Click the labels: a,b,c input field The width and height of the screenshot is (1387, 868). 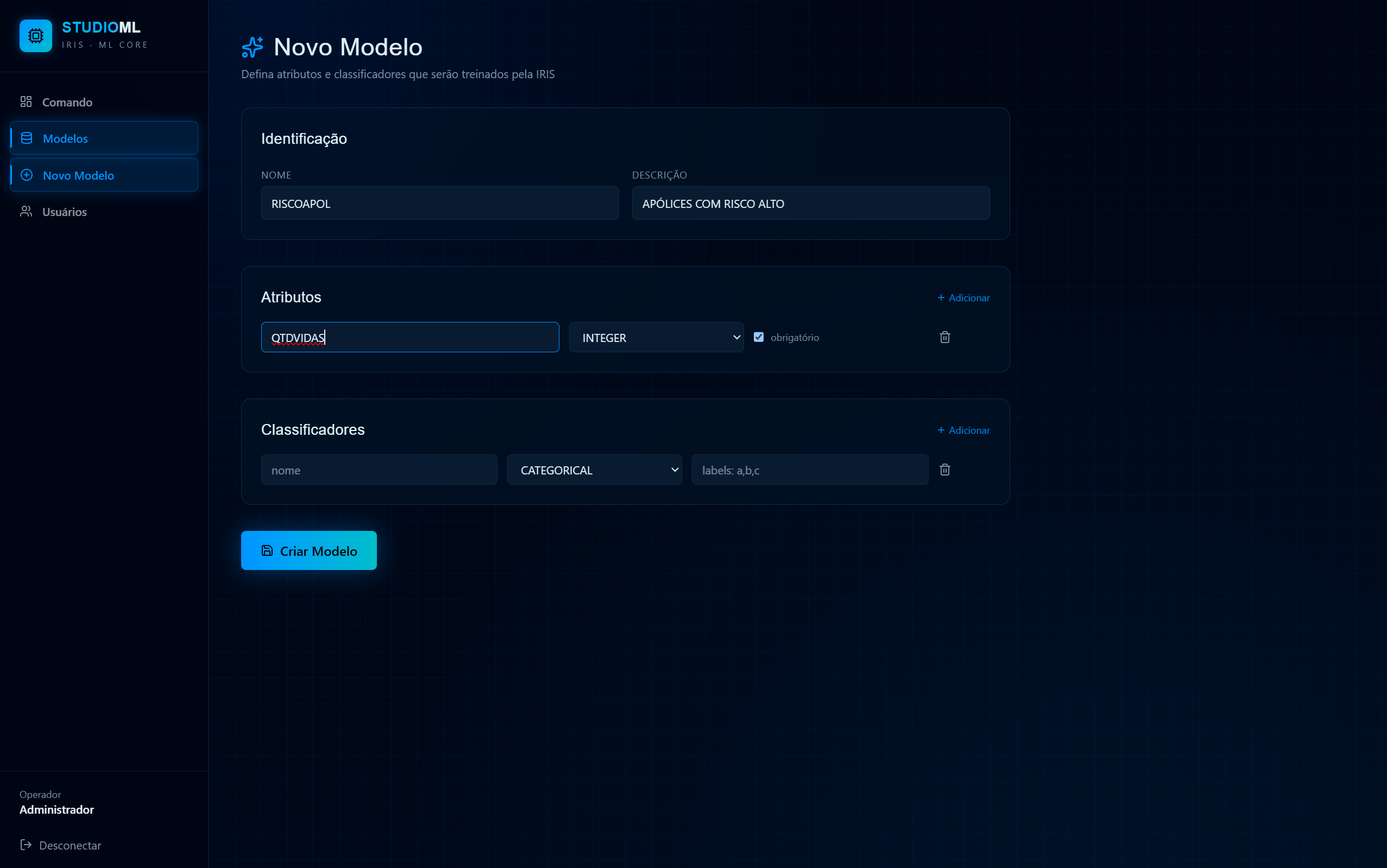click(x=810, y=470)
